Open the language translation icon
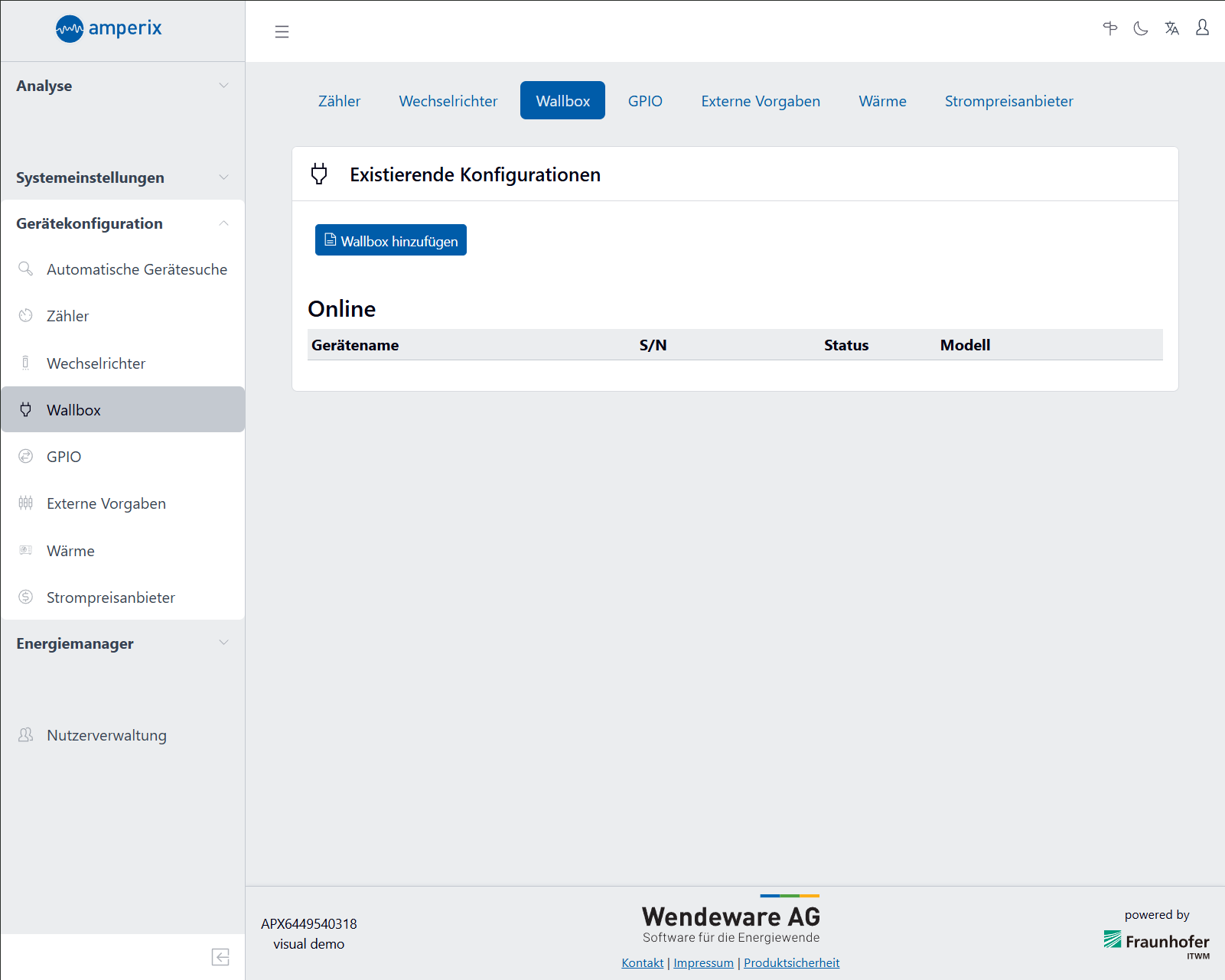 (x=1171, y=29)
